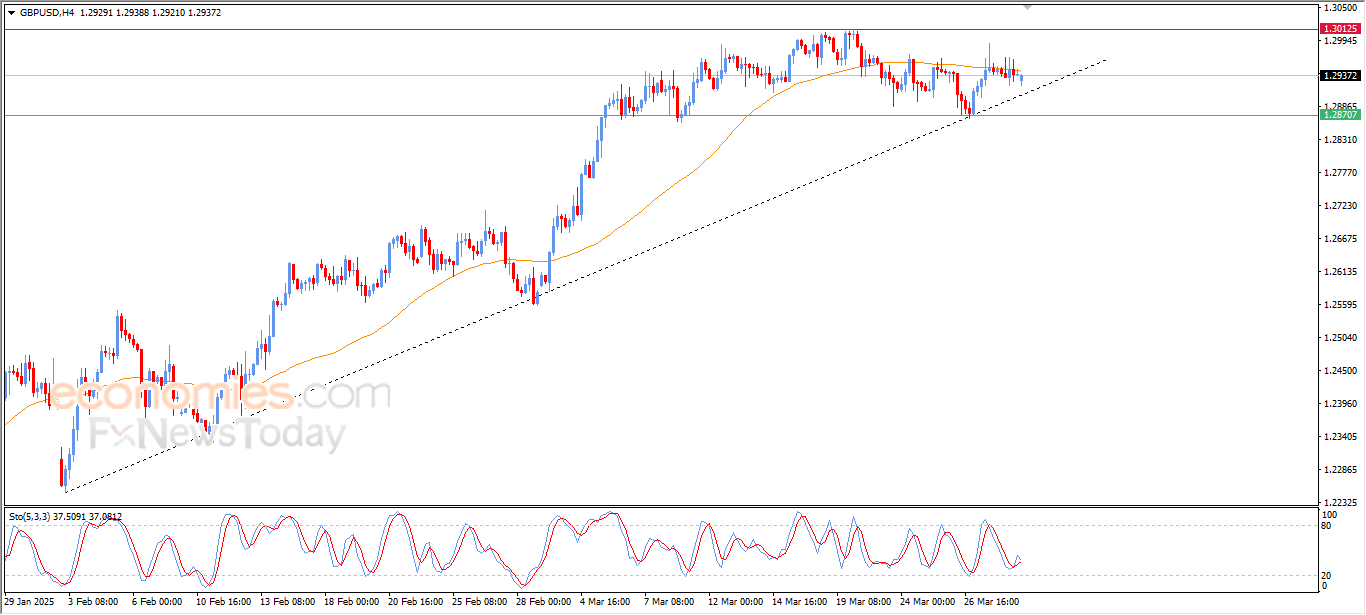
Task: Click the 29 Jan 2025 time label
Action: pos(27,602)
